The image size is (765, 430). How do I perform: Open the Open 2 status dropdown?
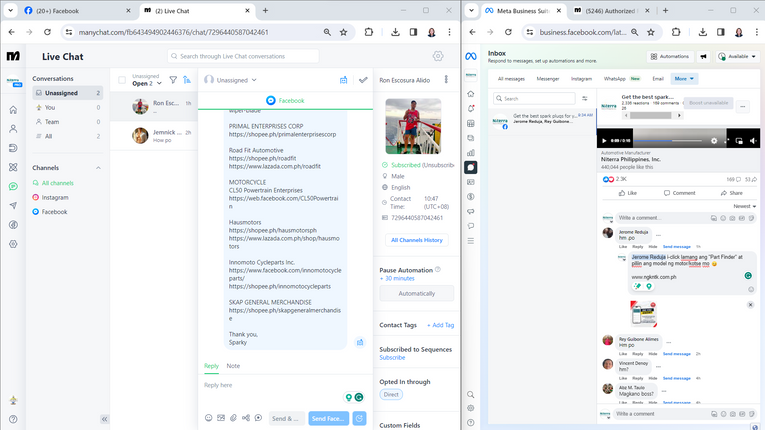click(147, 83)
